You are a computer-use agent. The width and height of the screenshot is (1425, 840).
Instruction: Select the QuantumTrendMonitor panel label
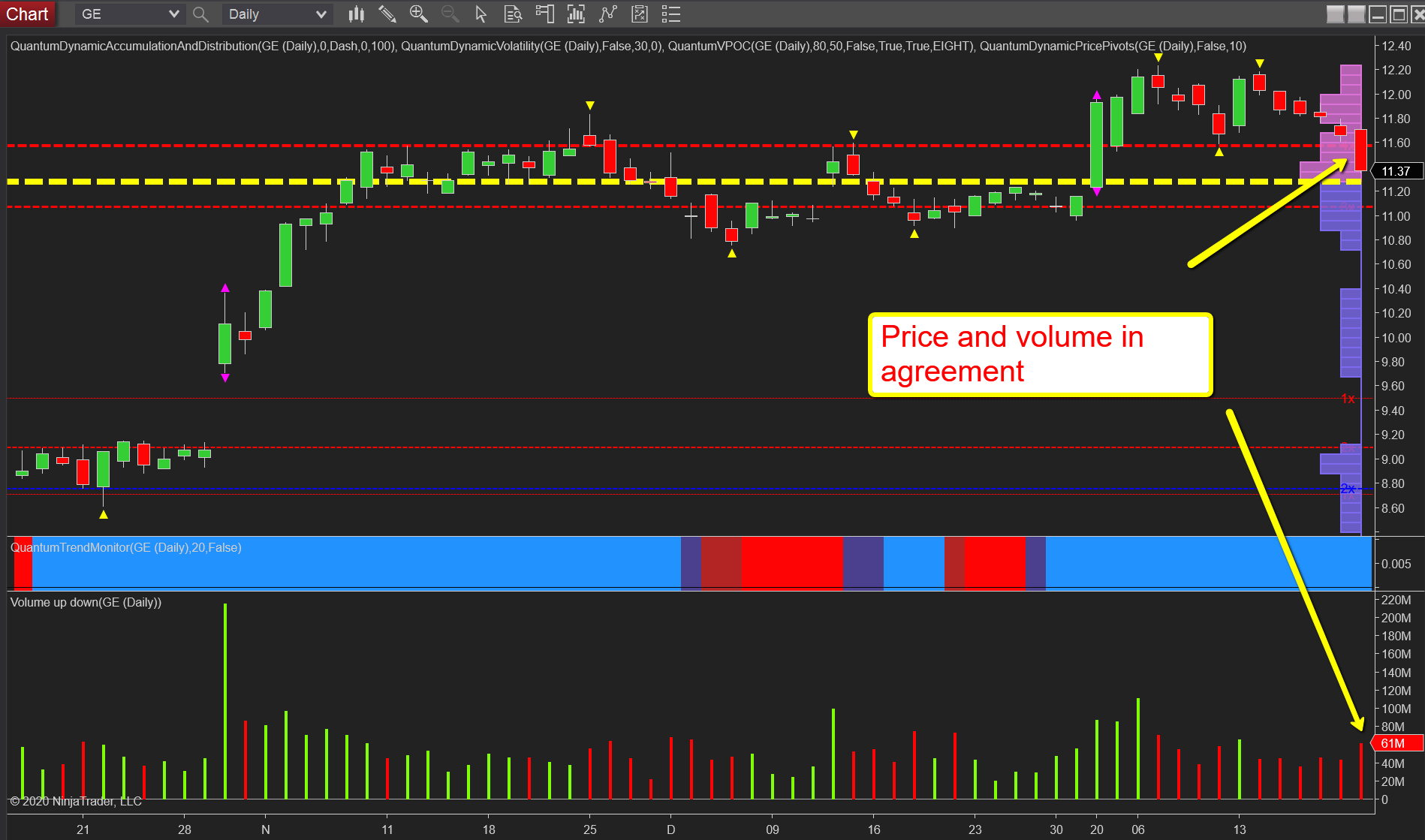pos(126,548)
